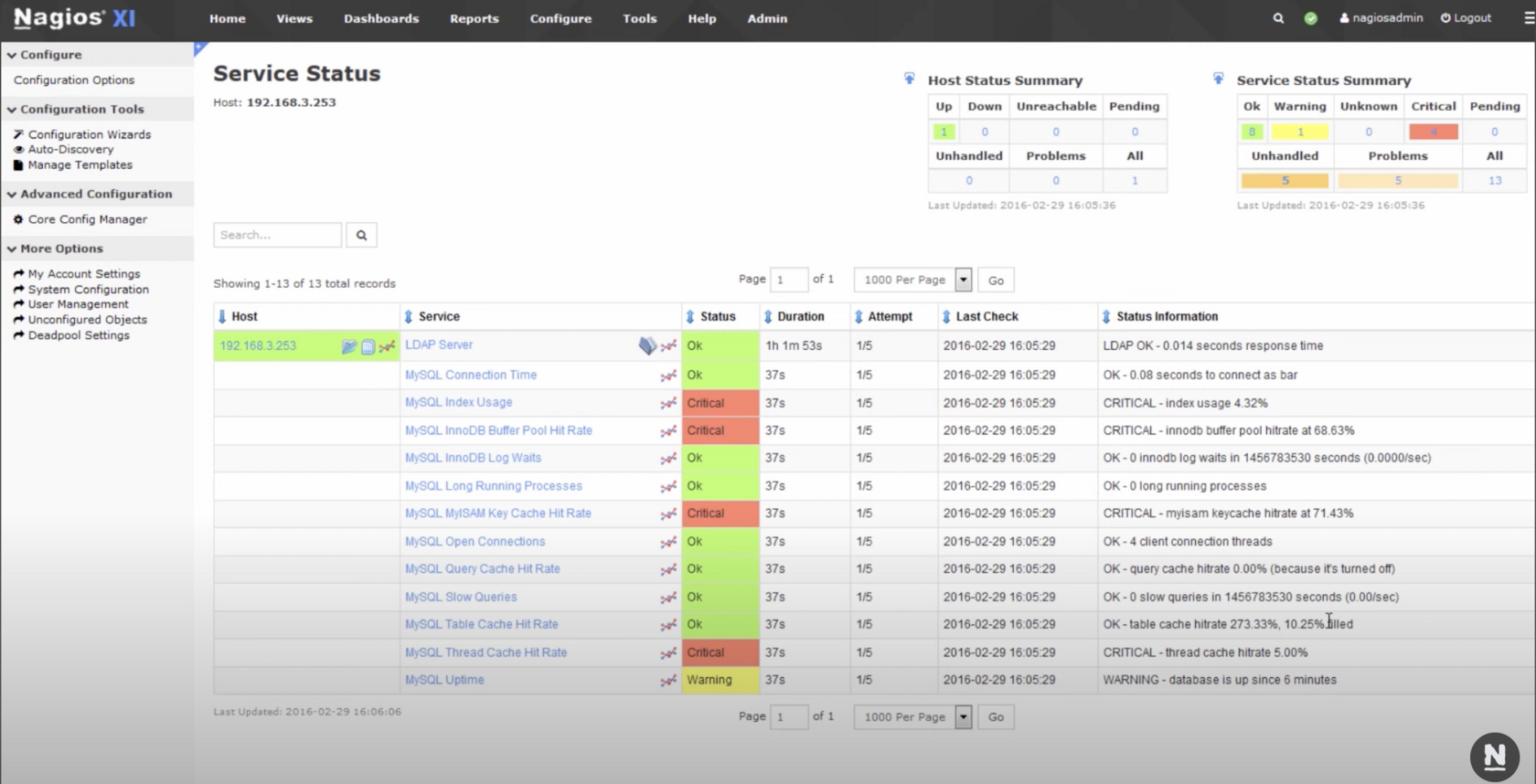1536x784 pixels.
Task: Click the magnifier search button next to Search field
Action: coord(361,235)
